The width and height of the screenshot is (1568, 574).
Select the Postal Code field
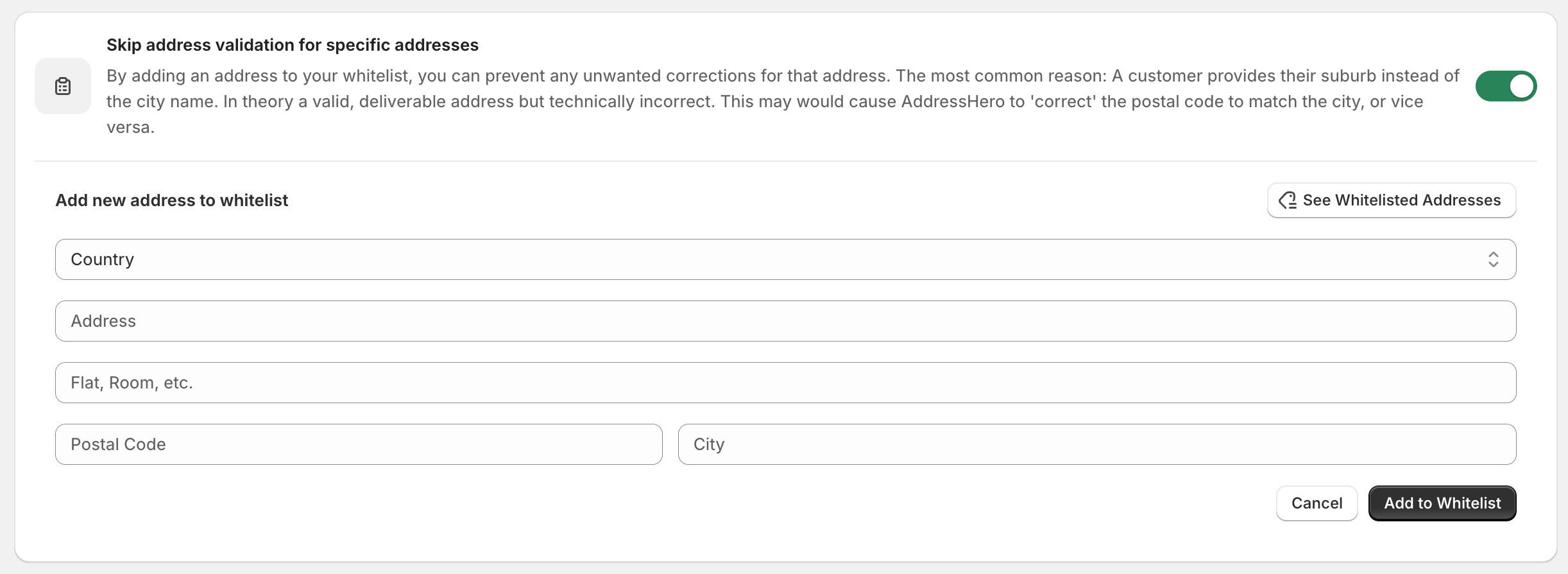tap(359, 444)
